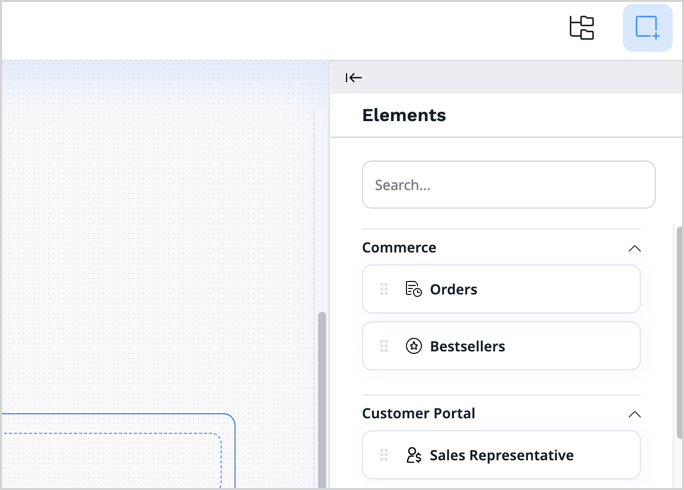The width and height of the screenshot is (684, 490).
Task: Click the Bestsellers star badge icon
Action: click(x=413, y=346)
